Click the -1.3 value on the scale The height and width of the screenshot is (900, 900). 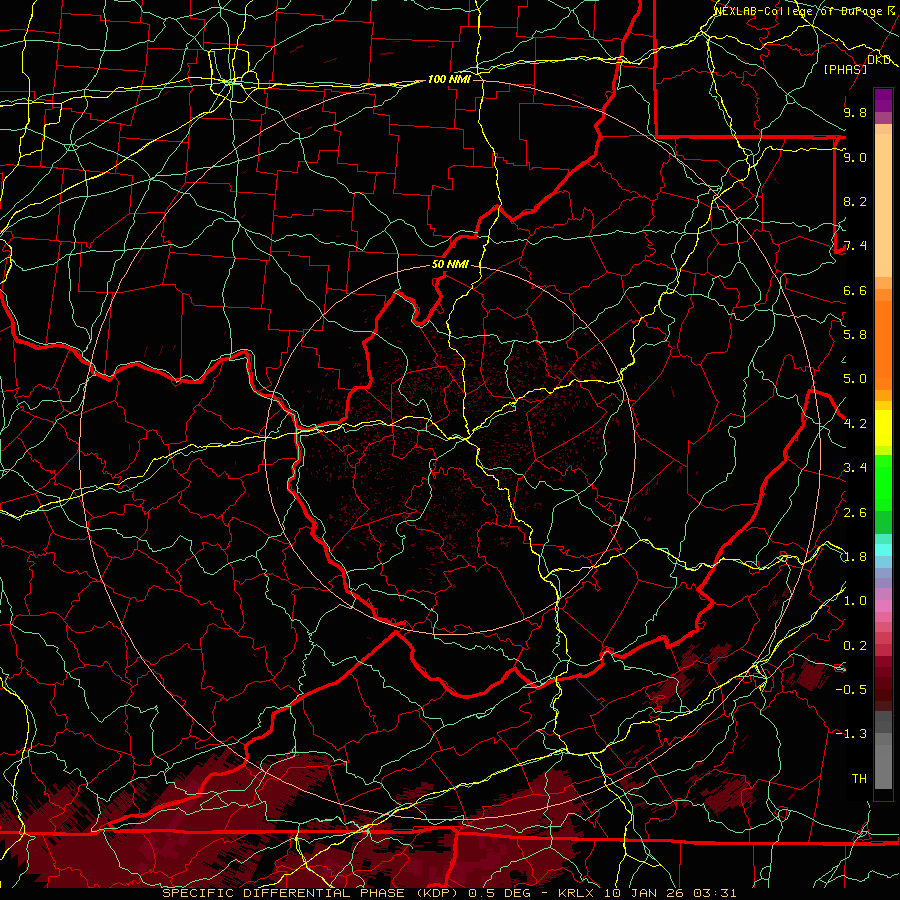[851, 734]
